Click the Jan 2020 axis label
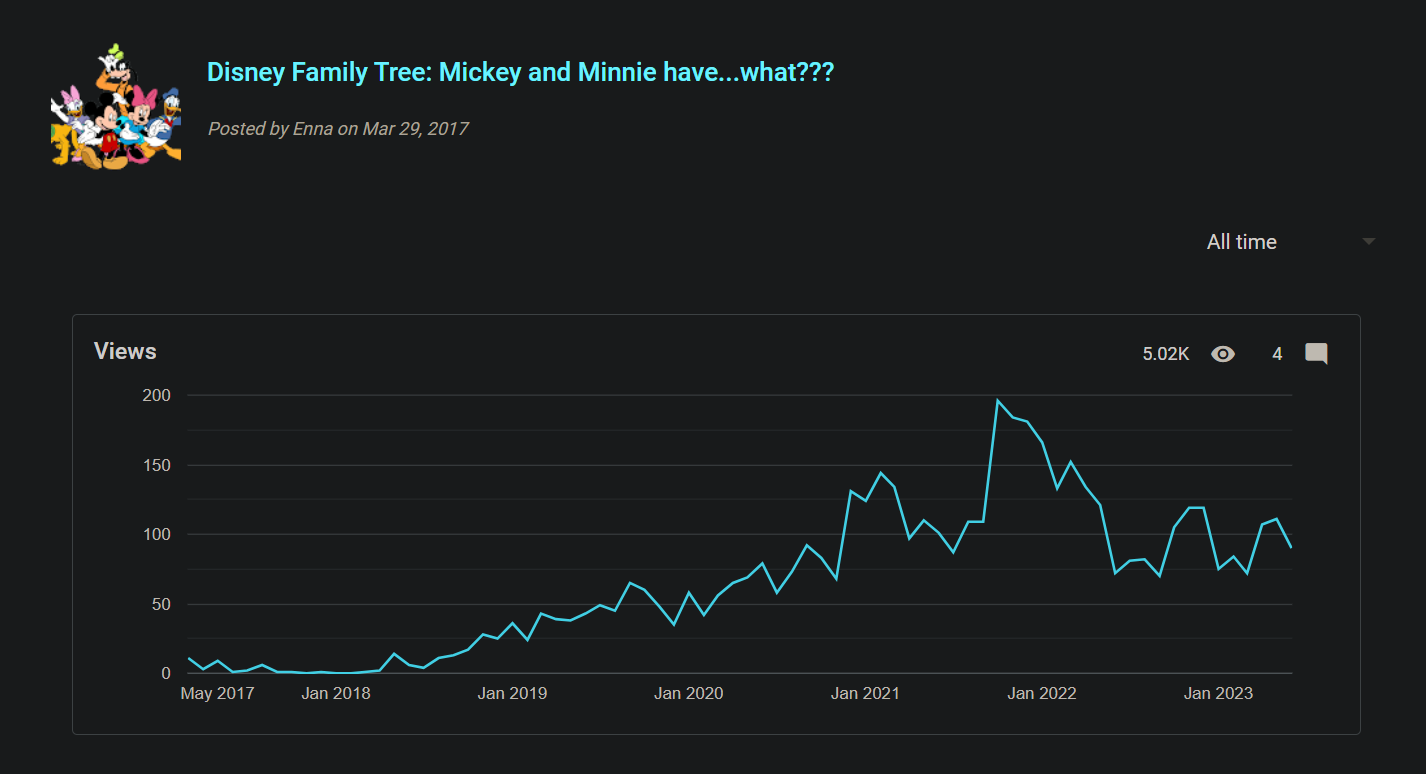 (688, 693)
